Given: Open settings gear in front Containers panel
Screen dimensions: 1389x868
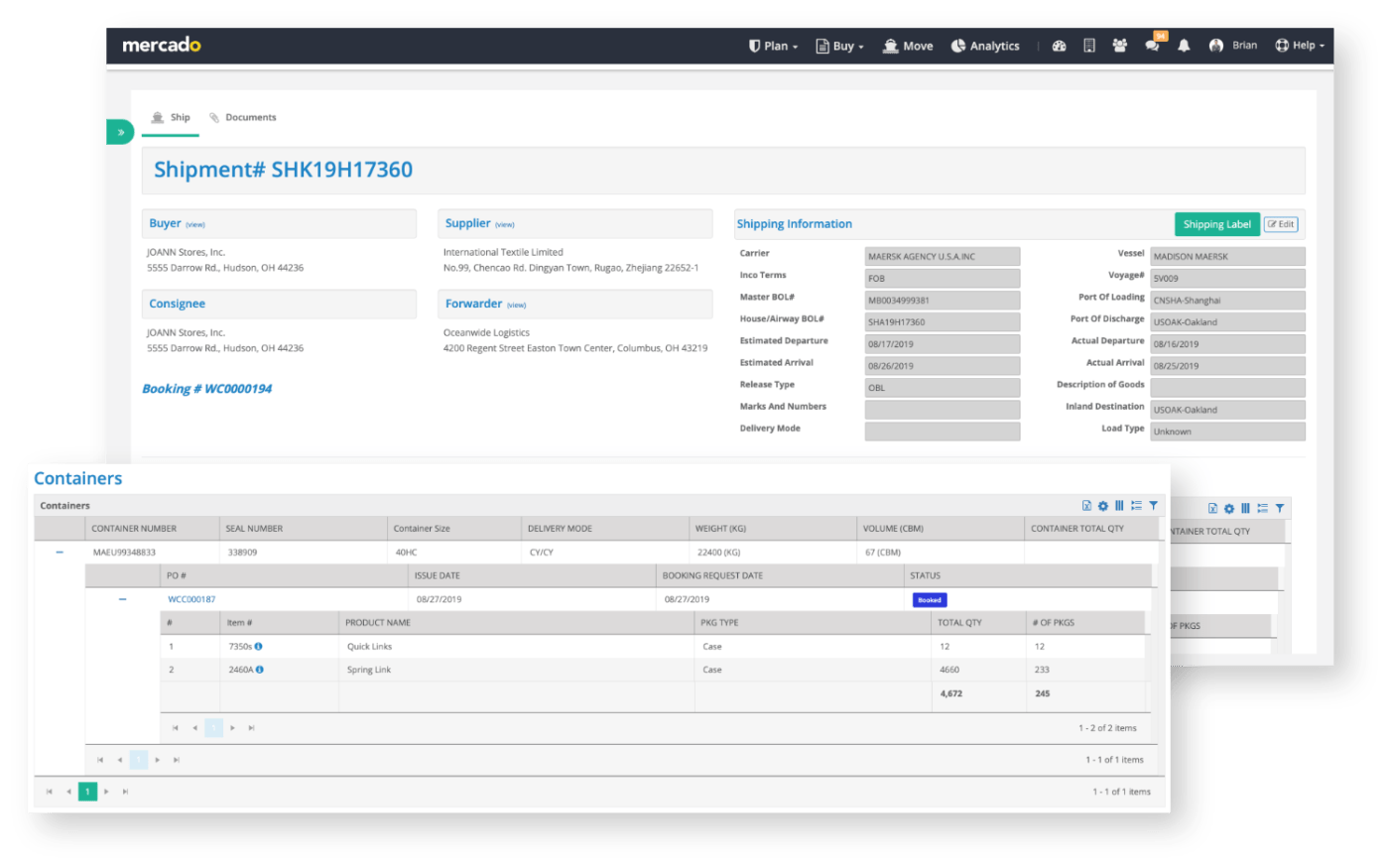Looking at the screenshot, I should point(1103,506).
